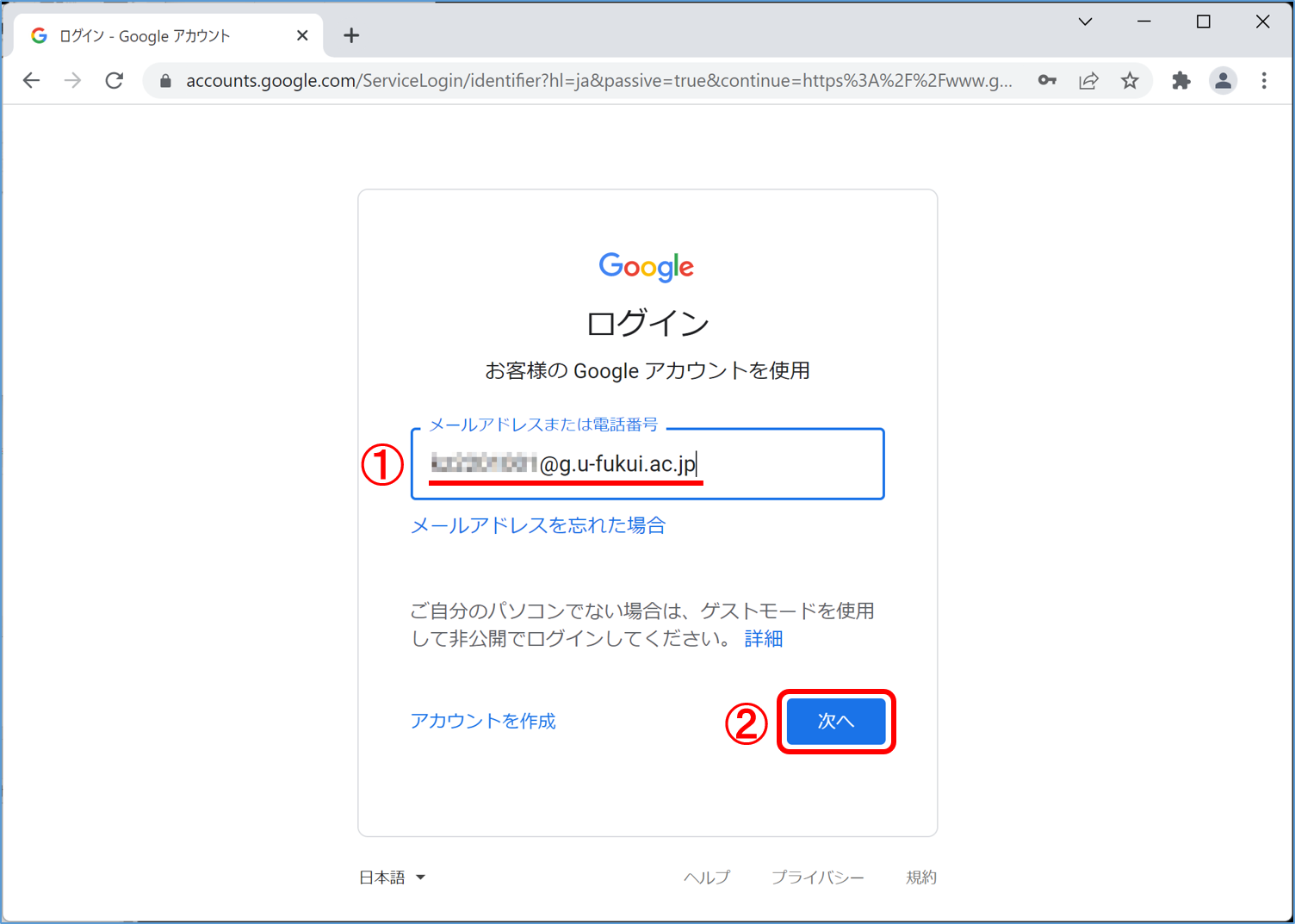Open the extensions puzzle icon
The image size is (1295, 924).
pyautogui.click(x=1181, y=80)
